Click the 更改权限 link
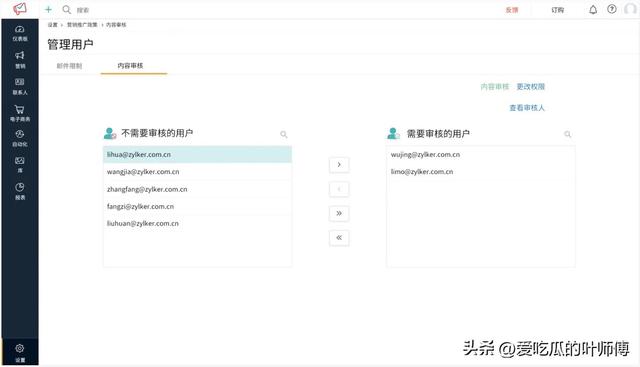The height and width of the screenshot is (367, 640). click(531, 87)
